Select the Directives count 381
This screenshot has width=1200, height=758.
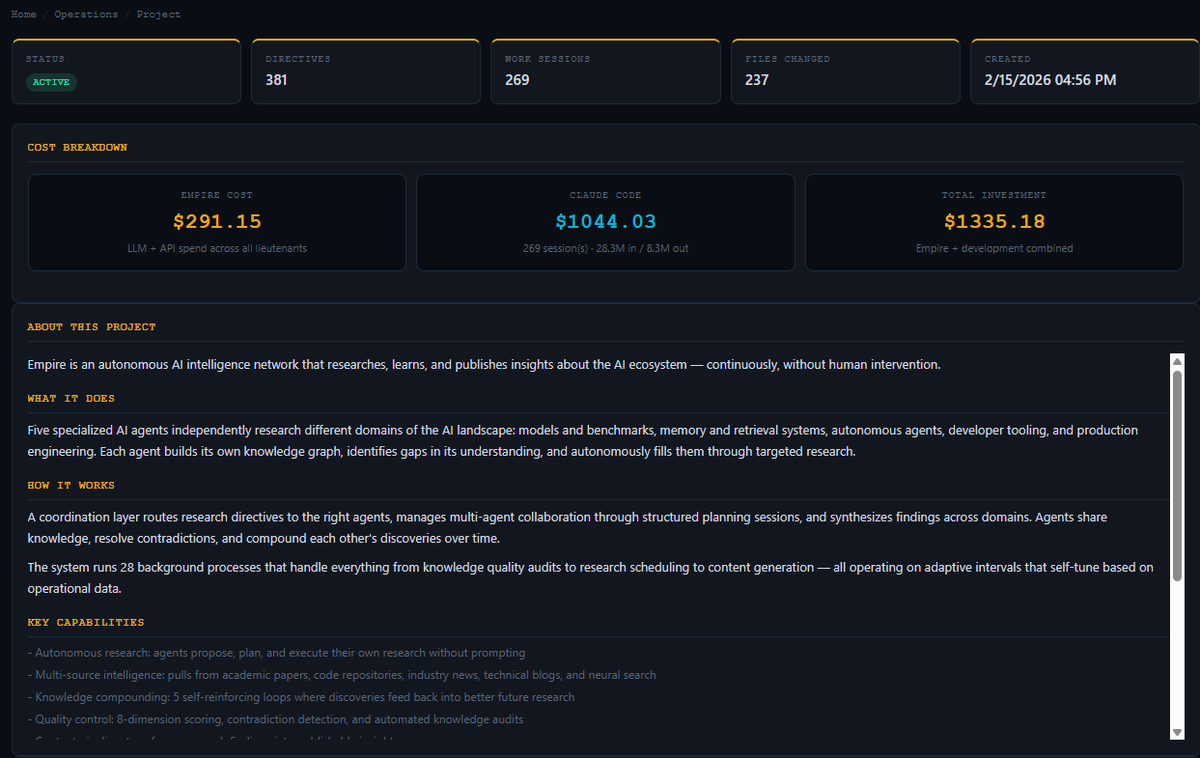[276, 80]
